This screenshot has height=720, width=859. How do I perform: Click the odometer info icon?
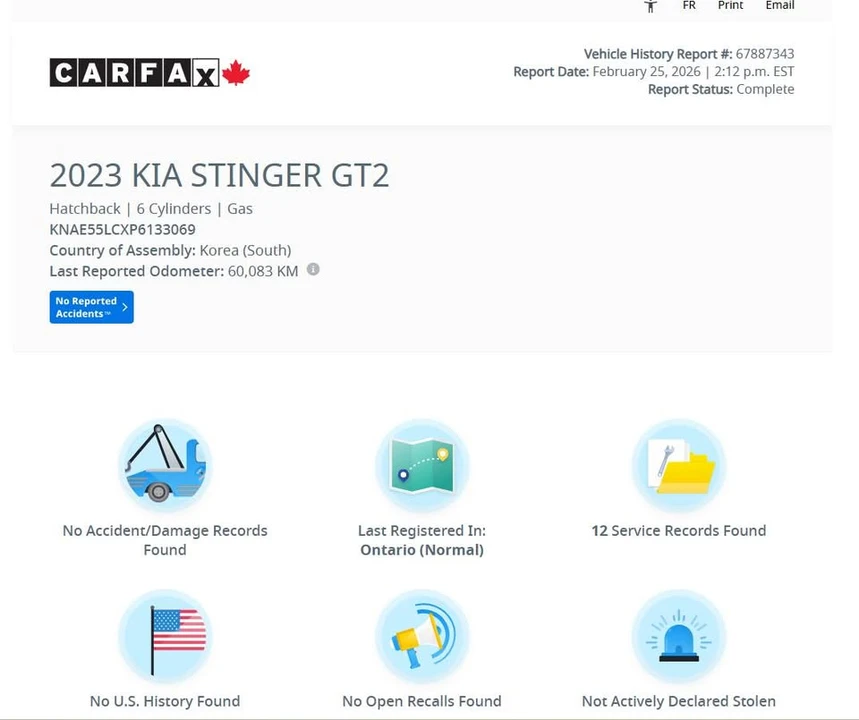313,270
